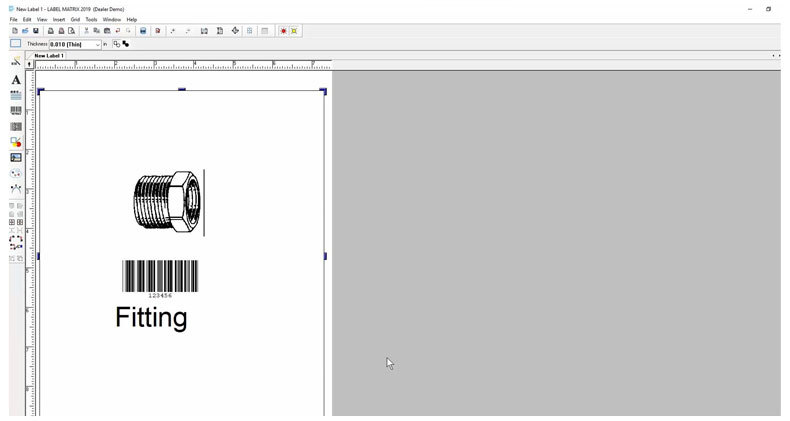The height and width of the screenshot is (421, 790).
Task: Select the paragraph text tool
Action: (x=16, y=95)
